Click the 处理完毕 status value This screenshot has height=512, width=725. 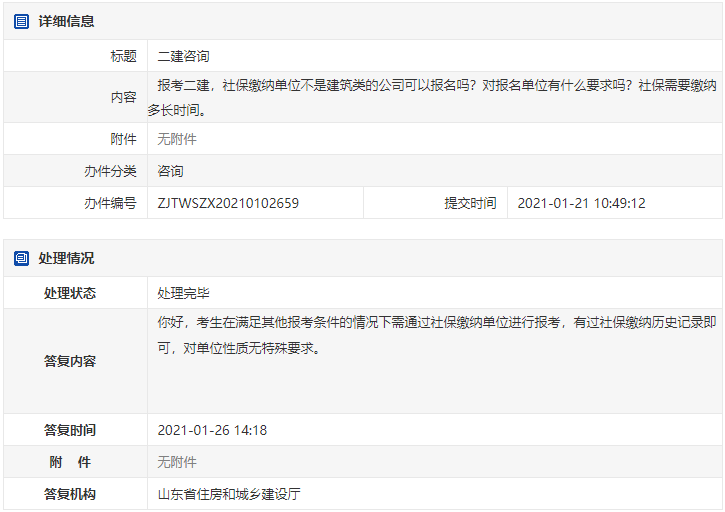[184, 293]
